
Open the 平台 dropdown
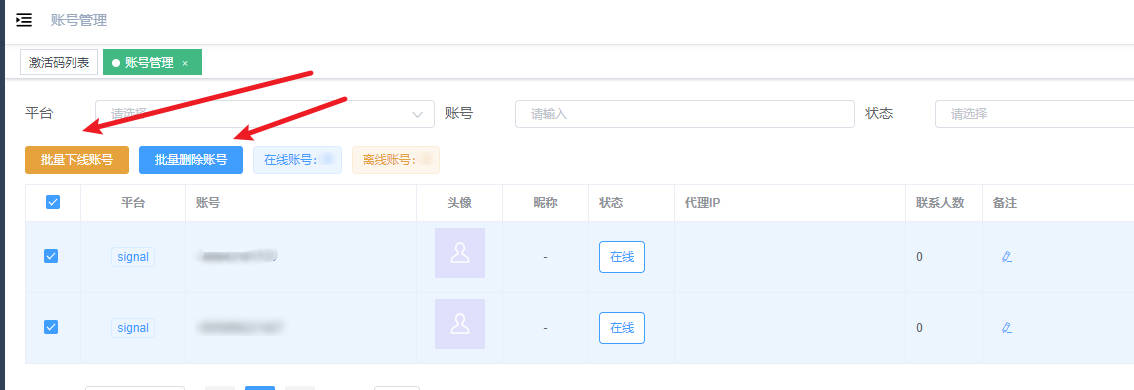(x=265, y=114)
